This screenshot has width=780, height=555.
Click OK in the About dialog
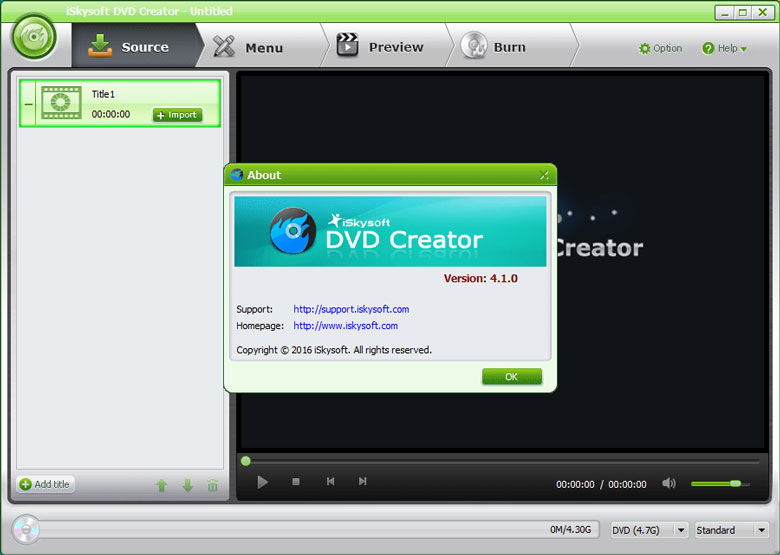(511, 376)
